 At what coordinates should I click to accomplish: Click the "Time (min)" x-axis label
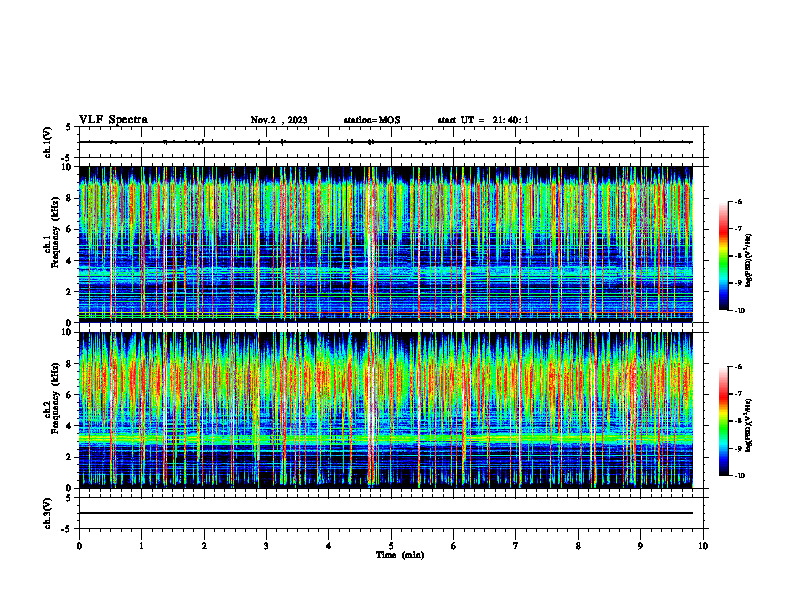[x=400, y=555]
